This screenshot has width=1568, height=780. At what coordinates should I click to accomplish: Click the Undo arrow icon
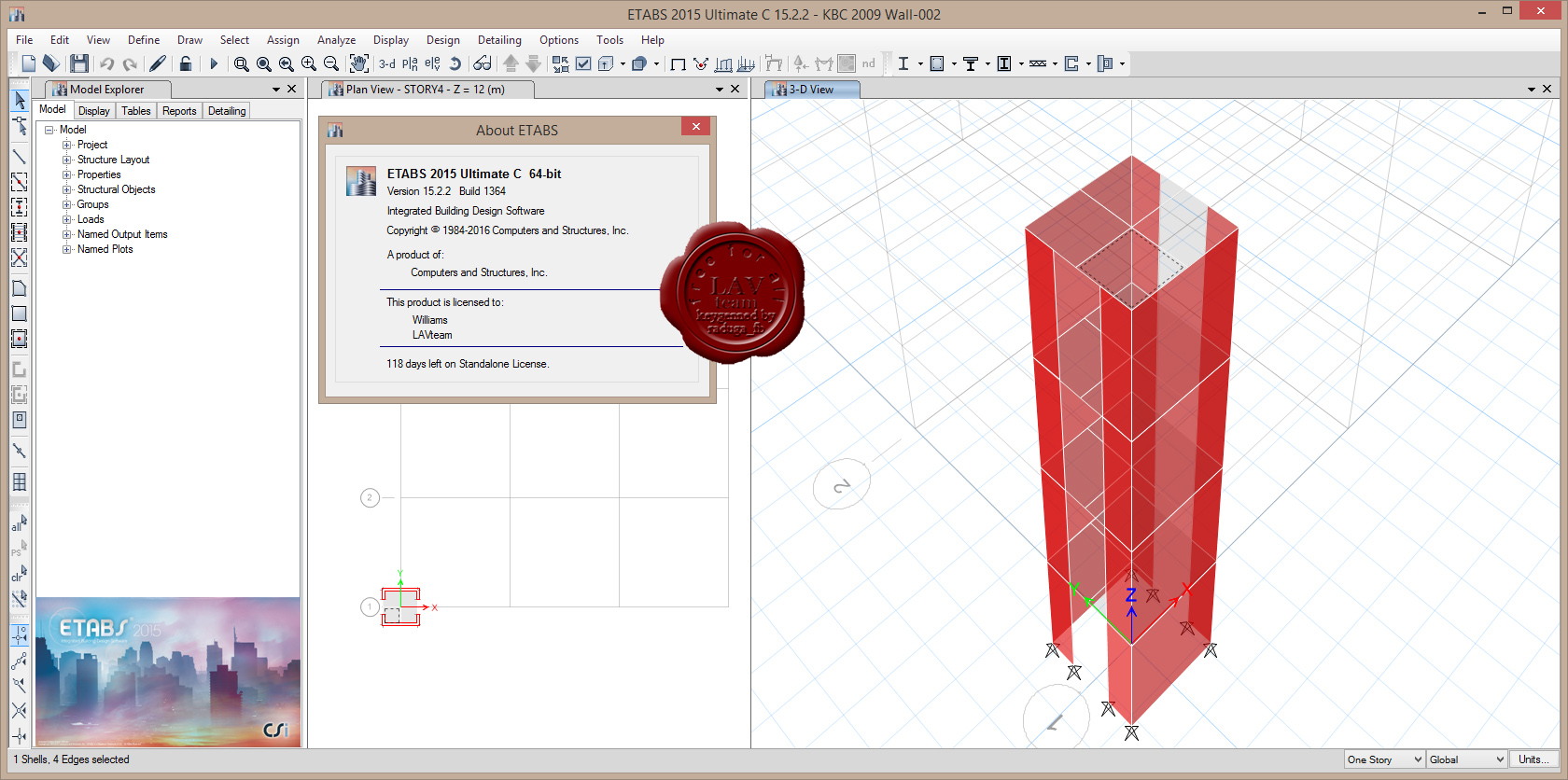tap(106, 63)
